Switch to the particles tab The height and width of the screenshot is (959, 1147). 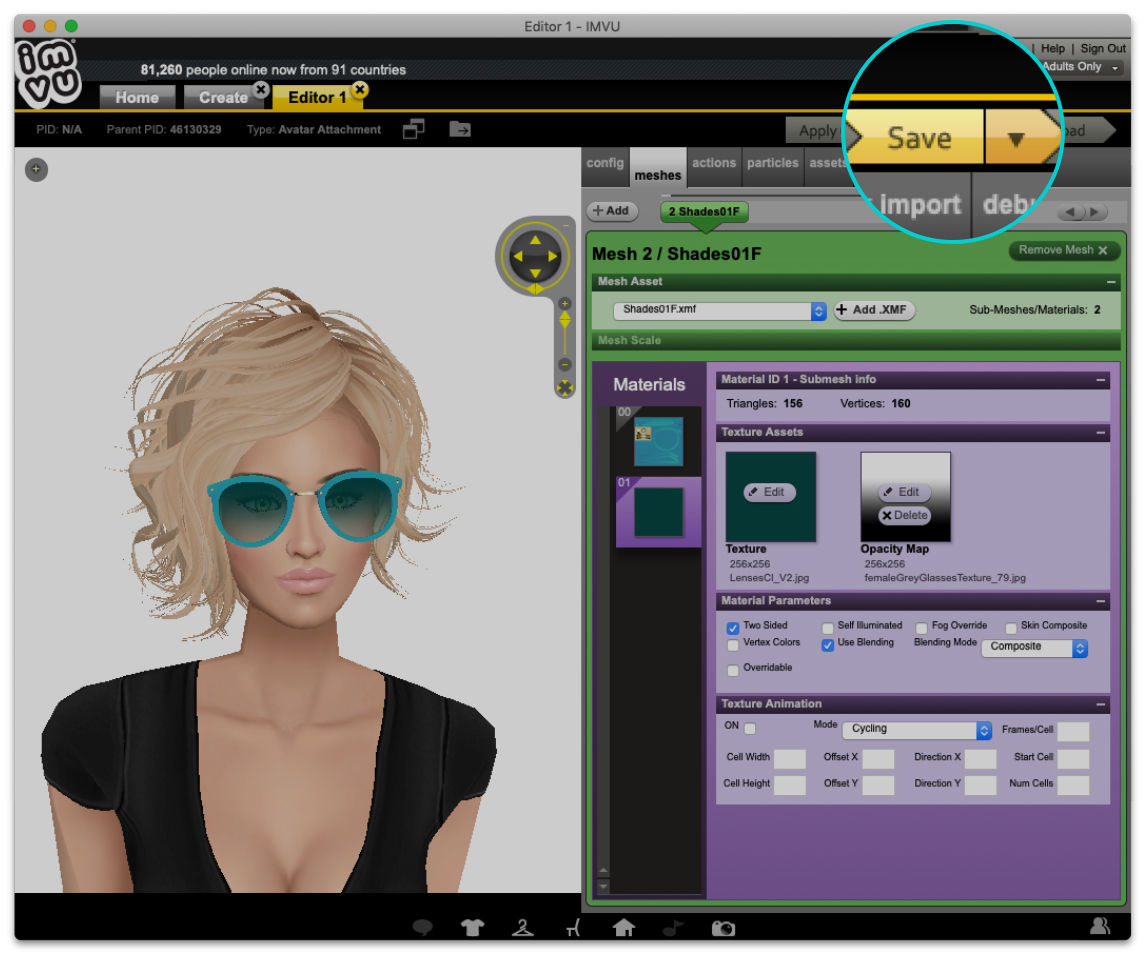tap(772, 163)
